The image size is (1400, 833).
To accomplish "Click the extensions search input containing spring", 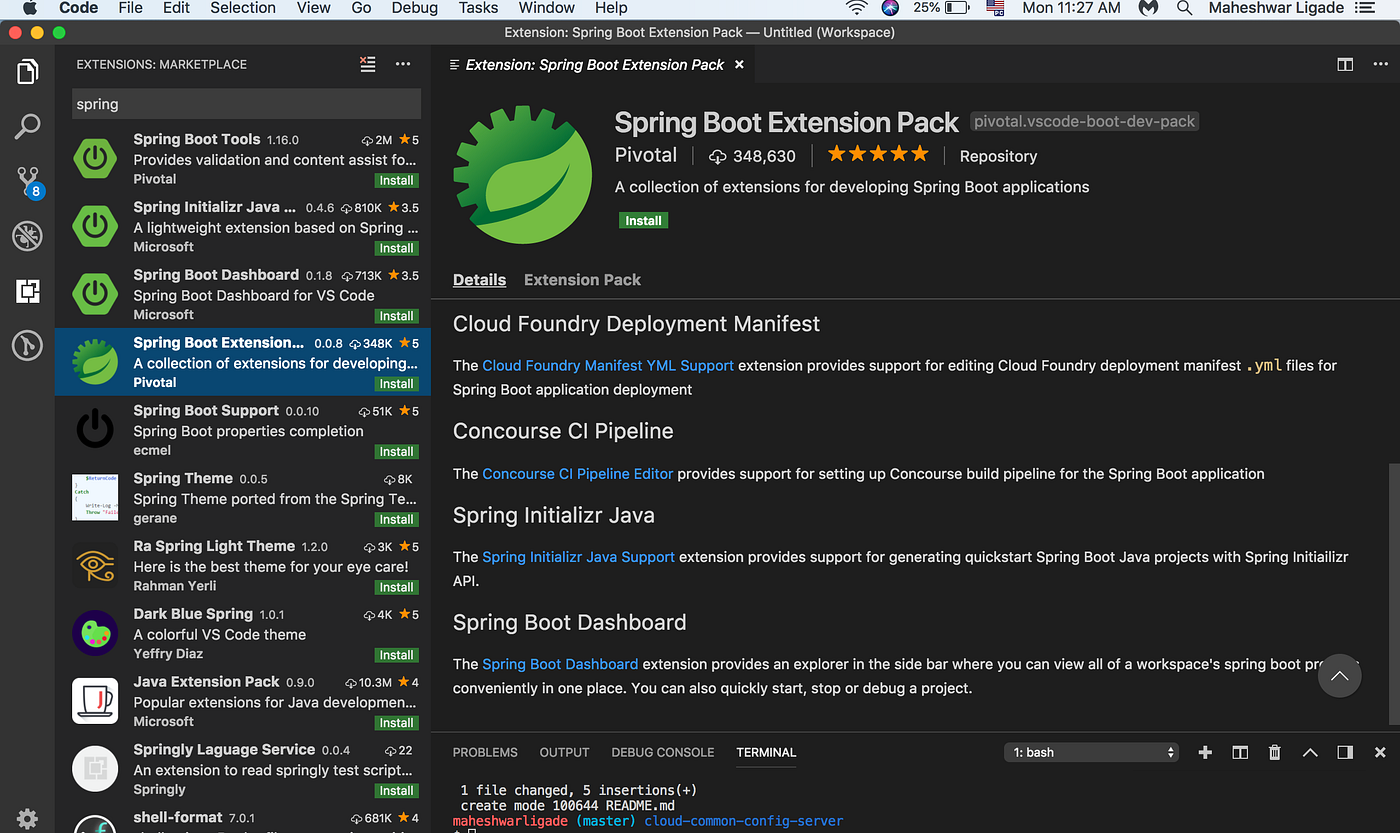I will (246, 103).
